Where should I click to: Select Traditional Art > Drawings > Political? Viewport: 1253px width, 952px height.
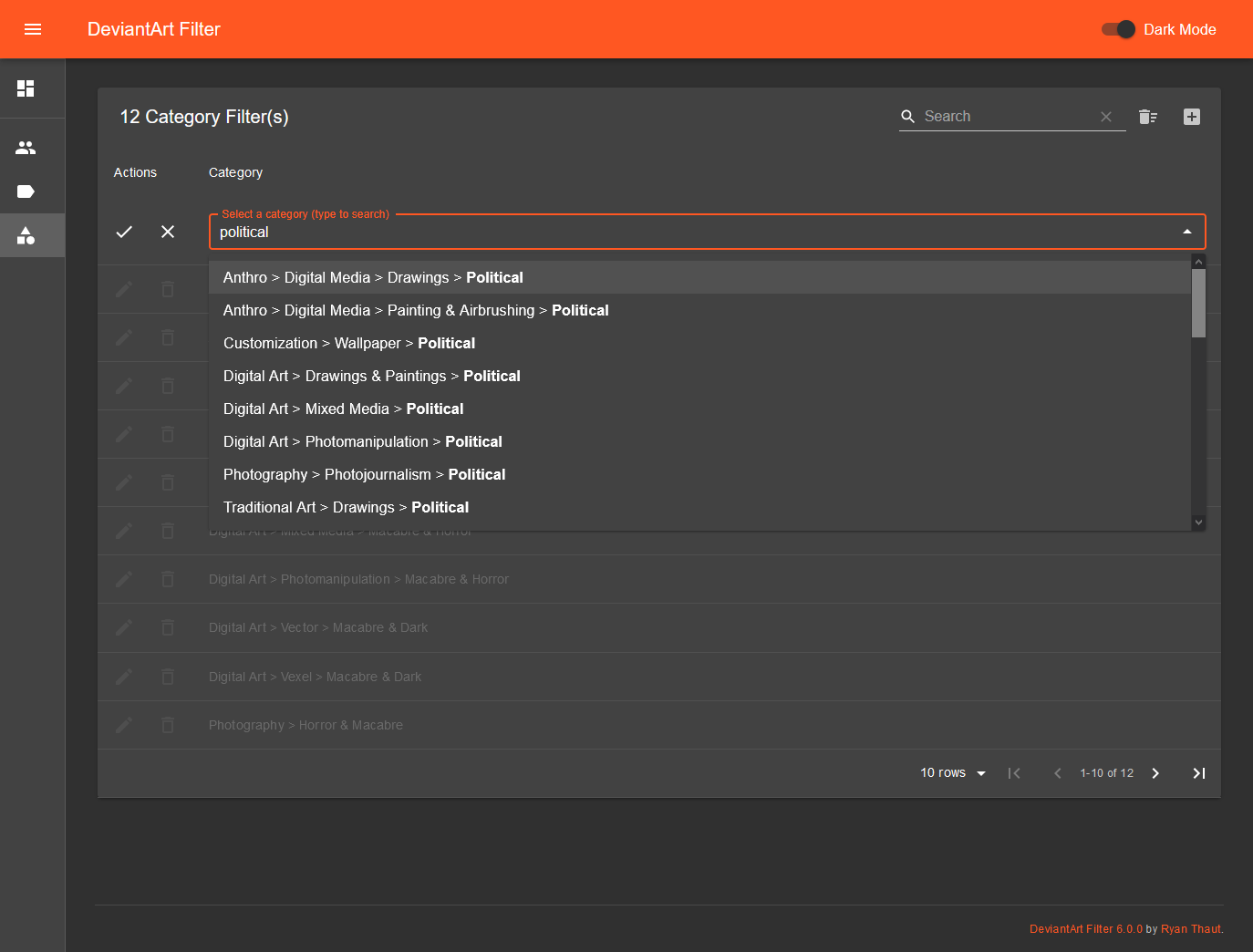[x=699, y=507]
